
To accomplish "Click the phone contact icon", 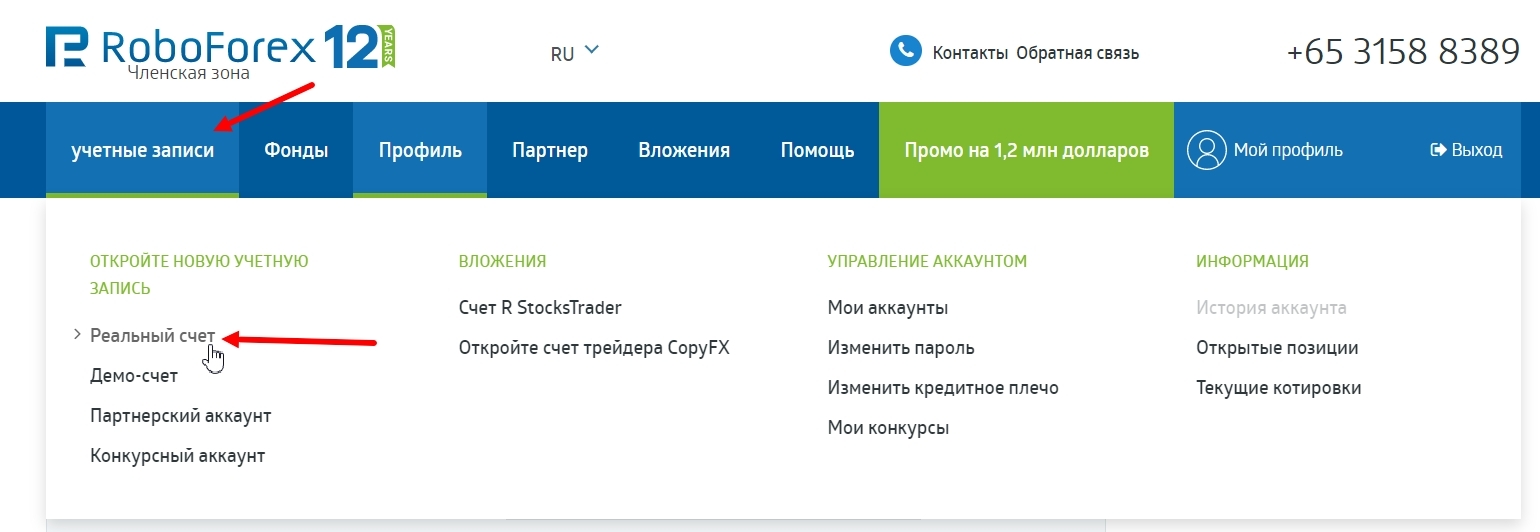I will [x=905, y=51].
